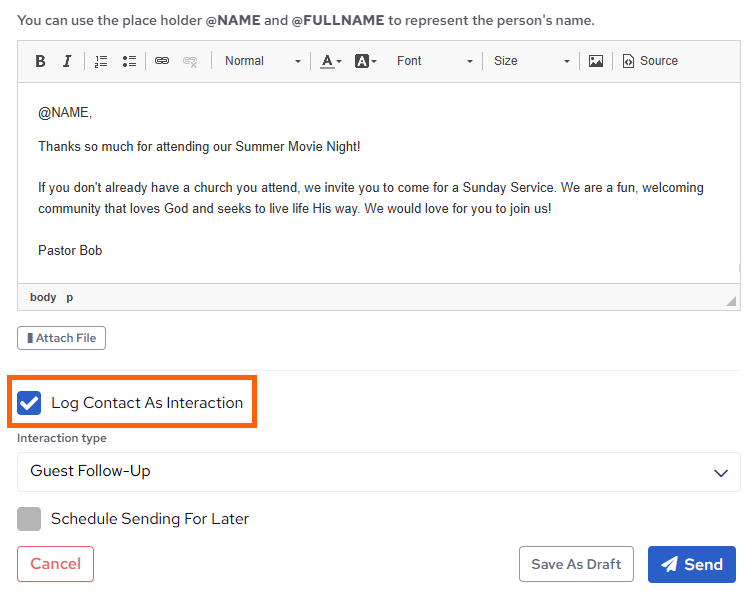Click the unlink icon
The height and width of the screenshot is (596, 754).
tap(190, 61)
